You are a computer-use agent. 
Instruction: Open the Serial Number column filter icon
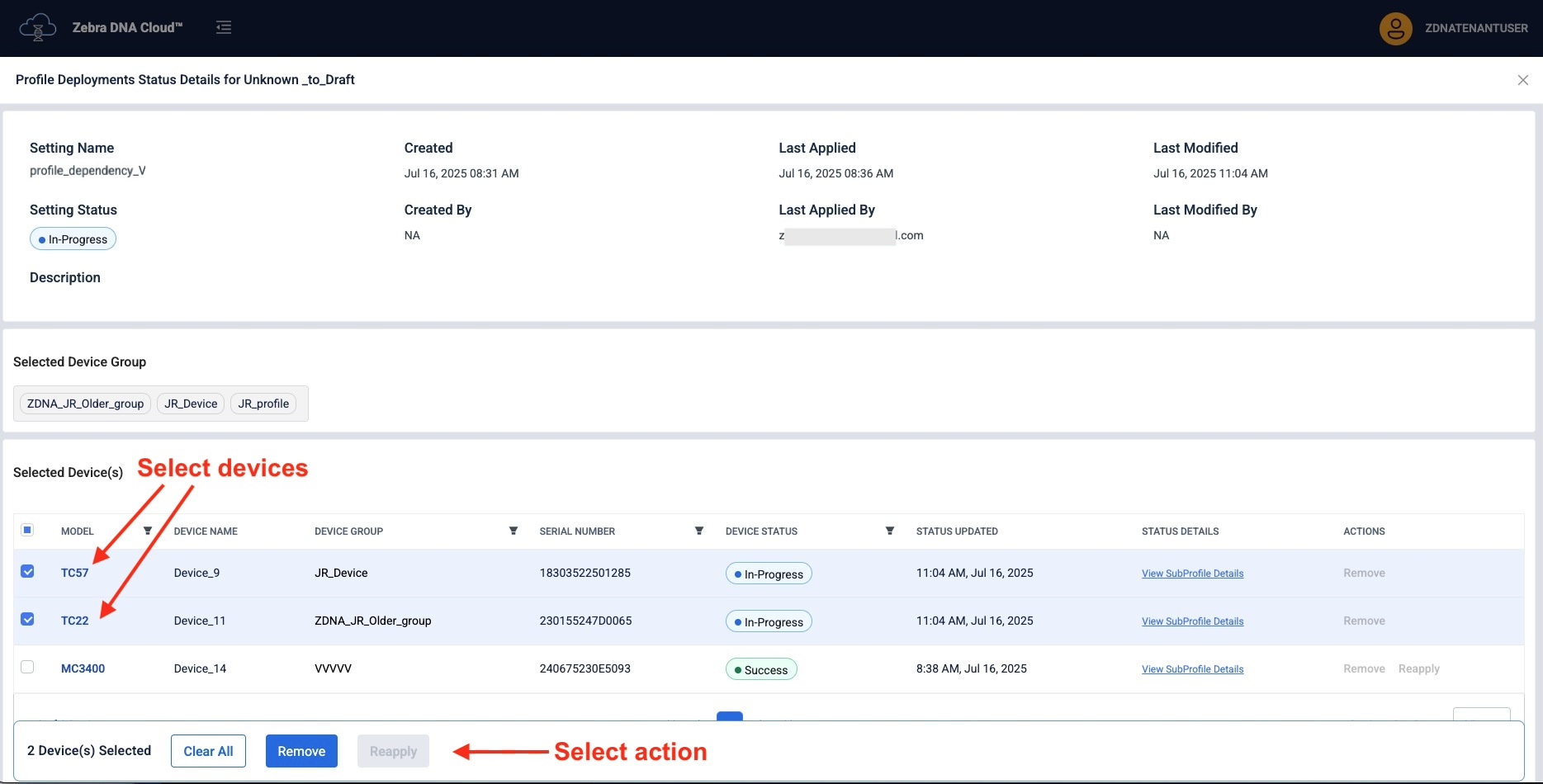pyautogui.click(x=699, y=531)
